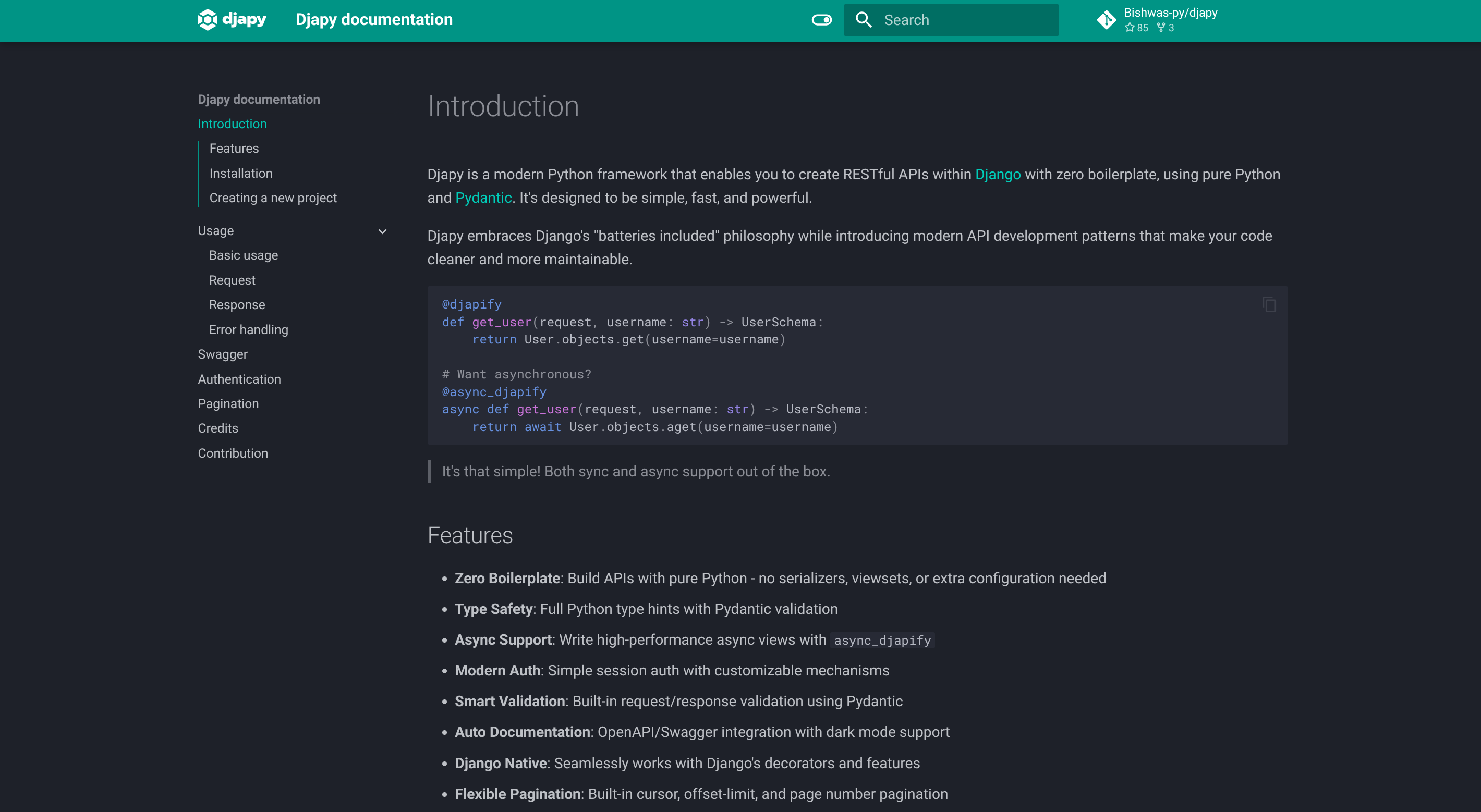1481x812 pixels.
Task: Click the djapy logo icon
Action: (208, 19)
